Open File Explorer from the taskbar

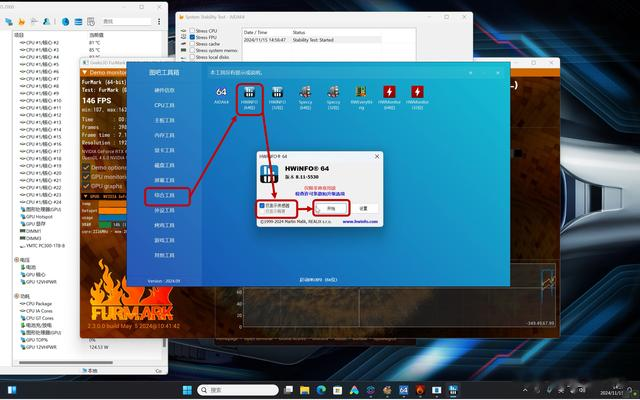pyautogui.click(x=304, y=390)
